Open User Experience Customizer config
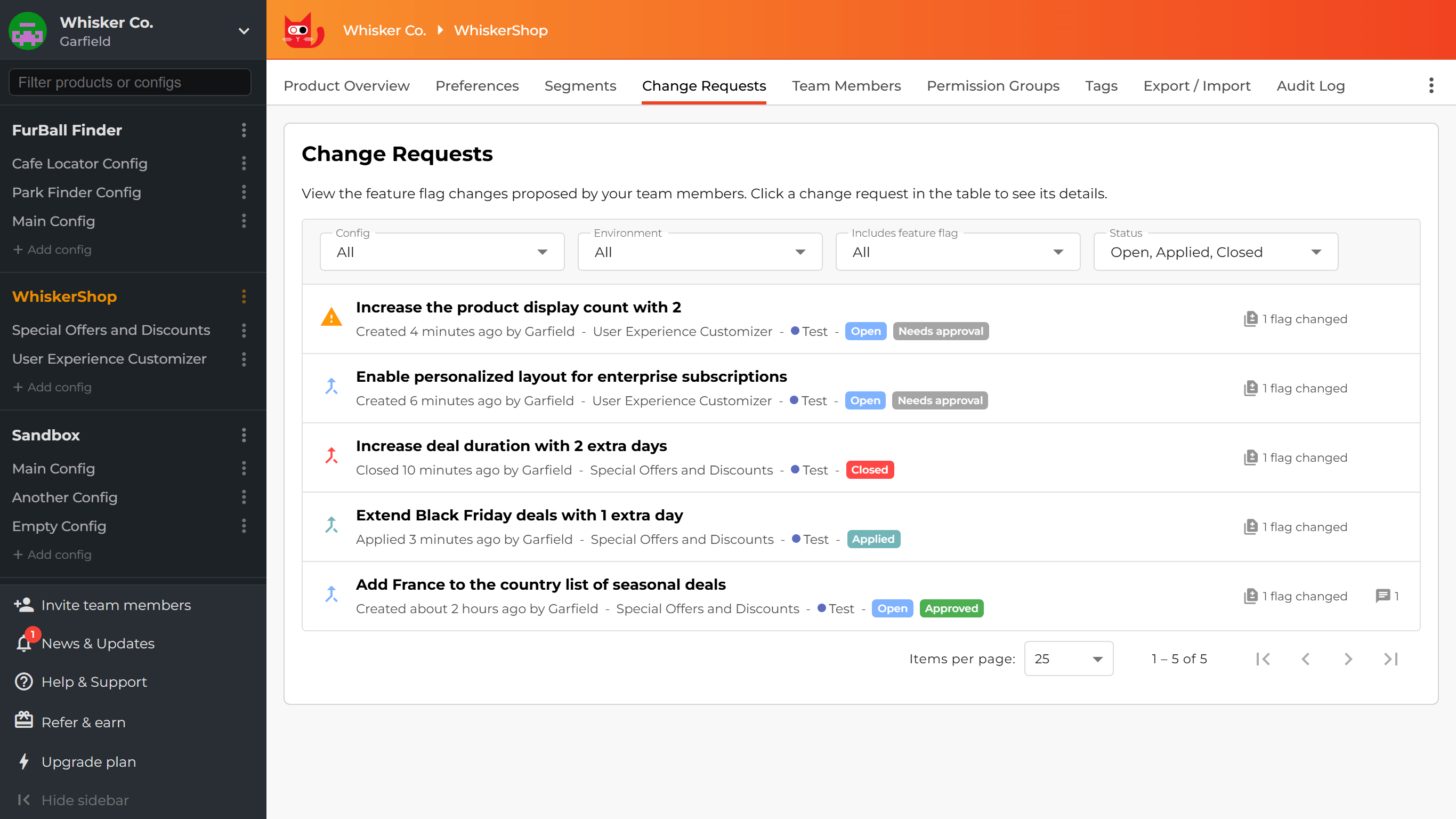This screenshot has width=1456, height=819. (109, 359)
